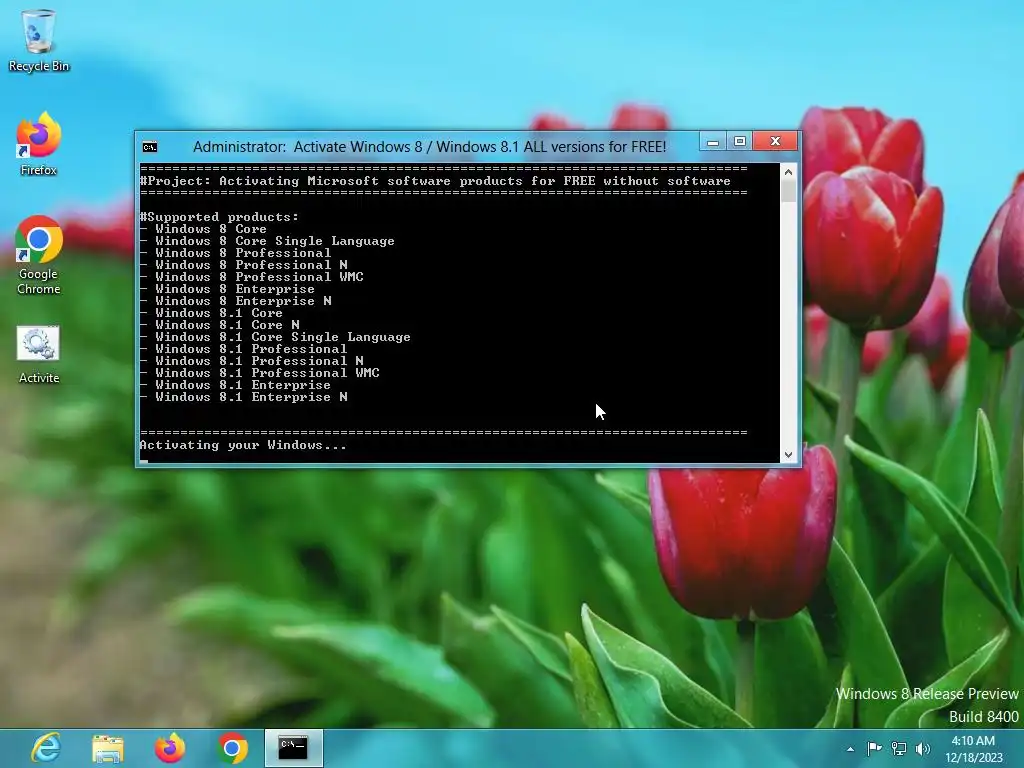Image resolution: width=1024 pixels, height=768 pixels.
Task: Select the command prompt taskbar button
Action: 293,748
